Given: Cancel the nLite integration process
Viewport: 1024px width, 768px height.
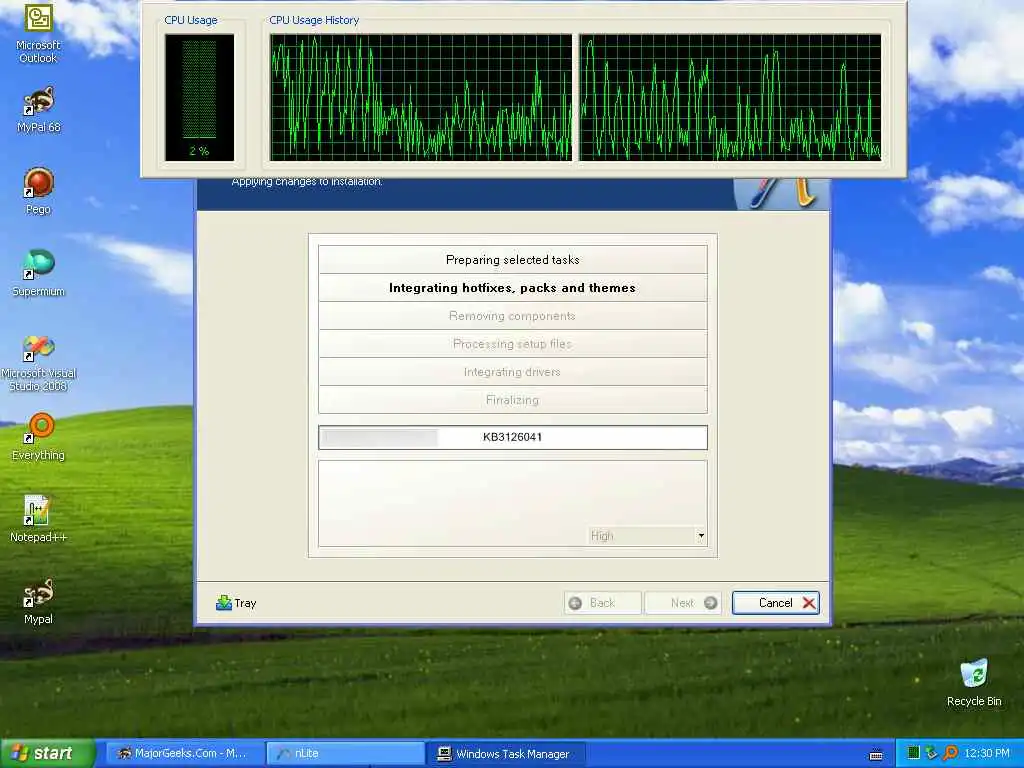Looking at the screenshot, I should pyautogui.click(x=775, y=603).
